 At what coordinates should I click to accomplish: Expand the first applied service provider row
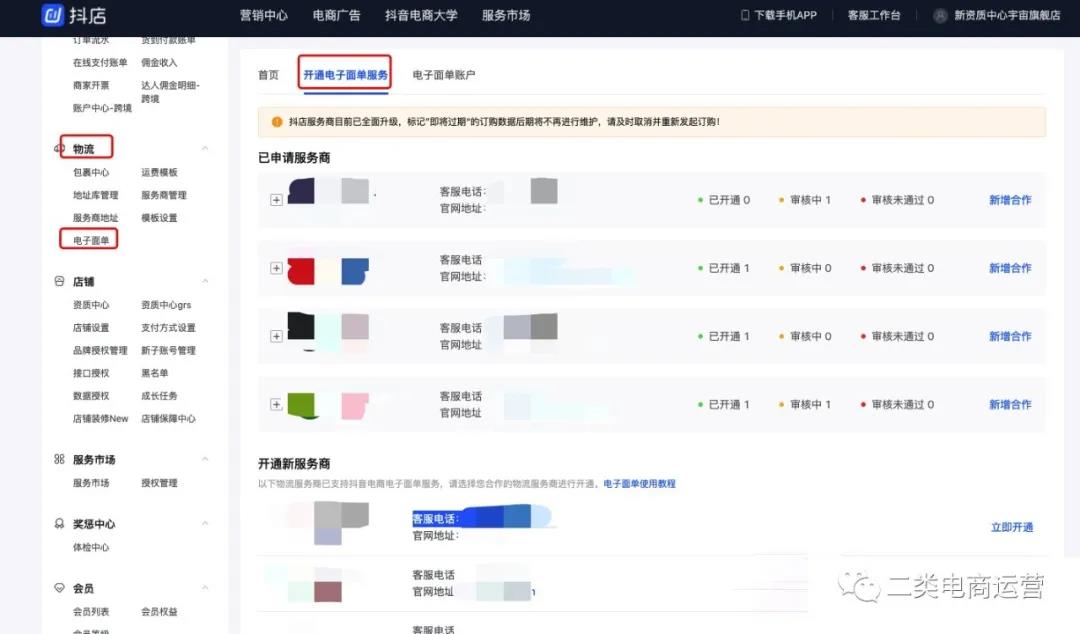pyautogui.click(x=276, y=200)
